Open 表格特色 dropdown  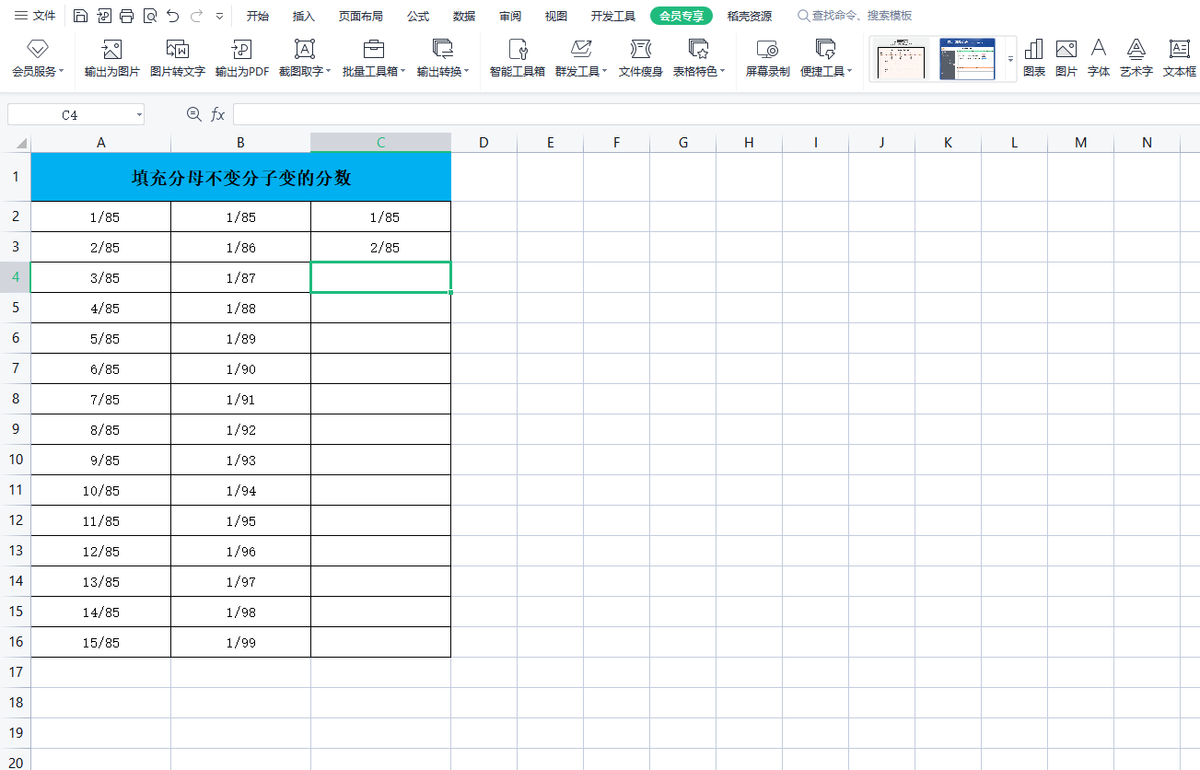699,58
